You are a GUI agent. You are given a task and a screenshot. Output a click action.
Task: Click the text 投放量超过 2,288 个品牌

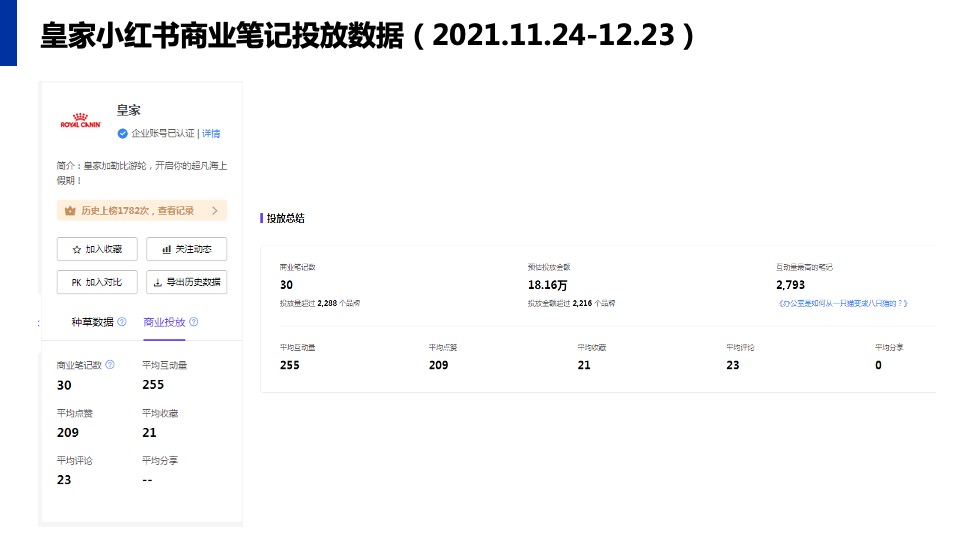[320, 303]
